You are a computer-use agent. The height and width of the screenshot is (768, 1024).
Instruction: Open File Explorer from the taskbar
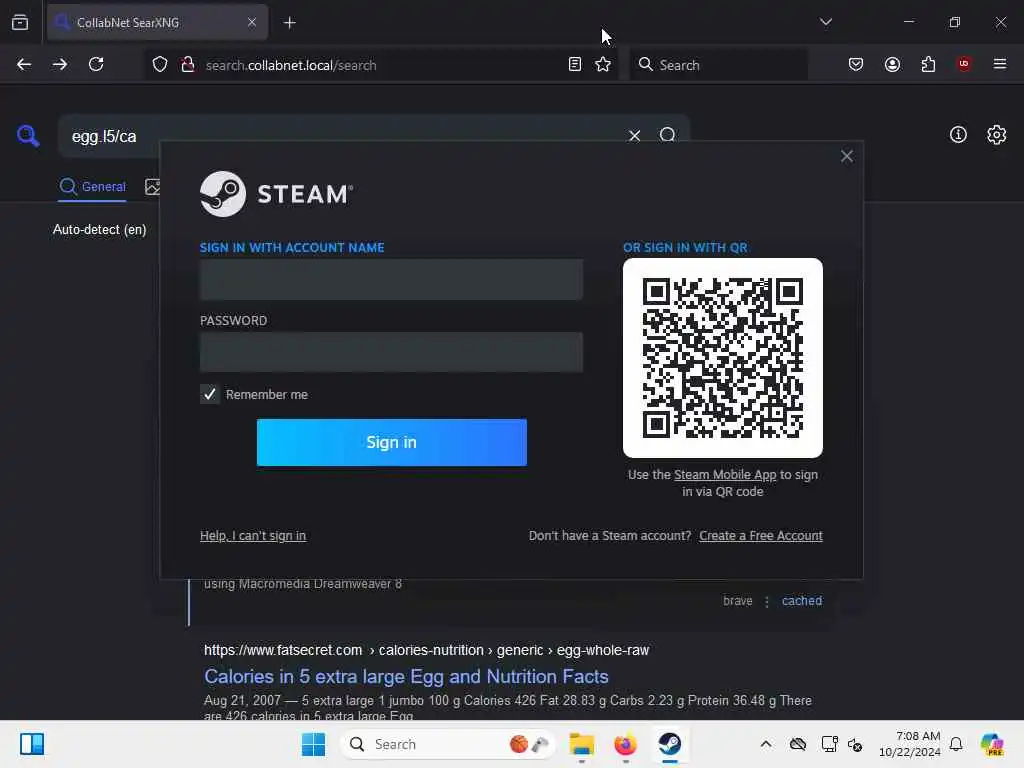[581, 744]
